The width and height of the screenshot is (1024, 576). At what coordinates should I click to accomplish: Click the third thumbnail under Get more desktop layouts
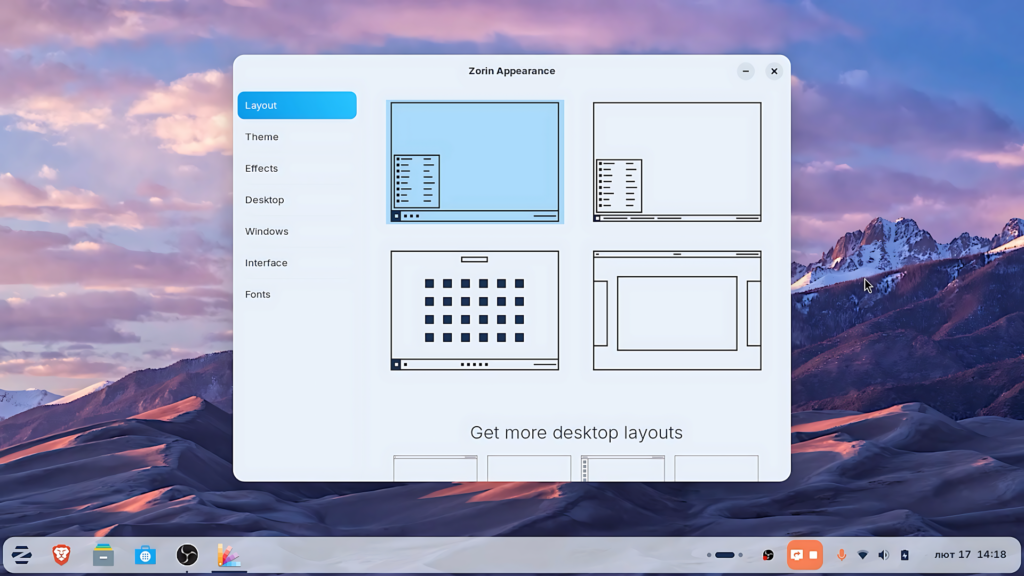click(x=622, y=468)
